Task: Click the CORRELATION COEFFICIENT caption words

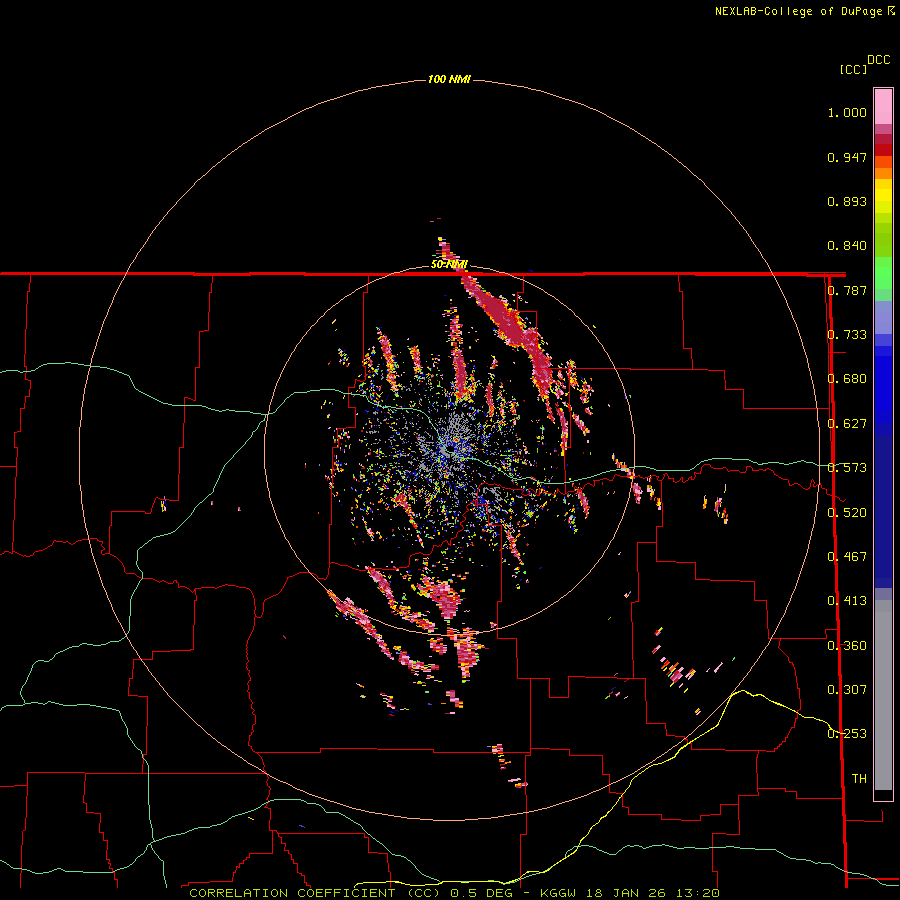Action: (292, 893)
